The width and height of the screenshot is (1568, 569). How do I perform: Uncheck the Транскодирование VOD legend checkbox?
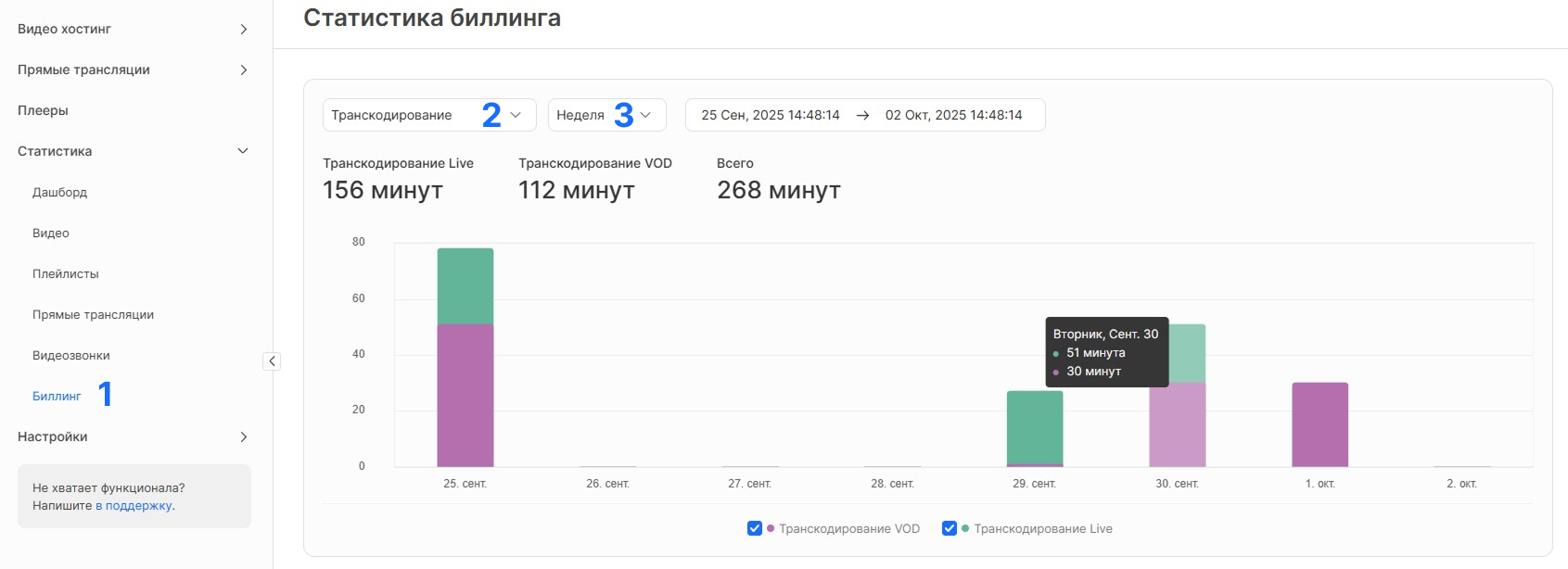pos(755,528)
